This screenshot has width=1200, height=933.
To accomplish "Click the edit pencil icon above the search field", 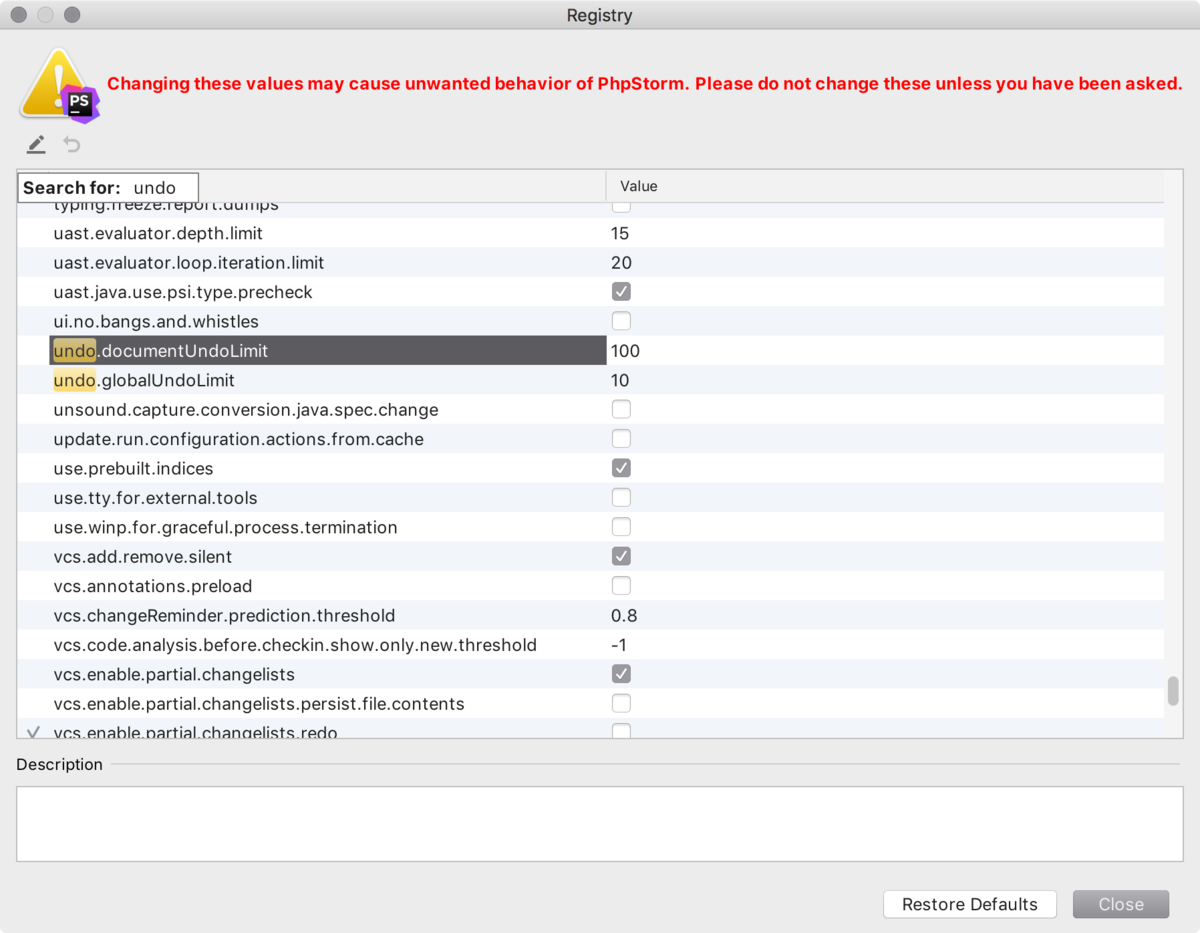I will pos(36,144).
